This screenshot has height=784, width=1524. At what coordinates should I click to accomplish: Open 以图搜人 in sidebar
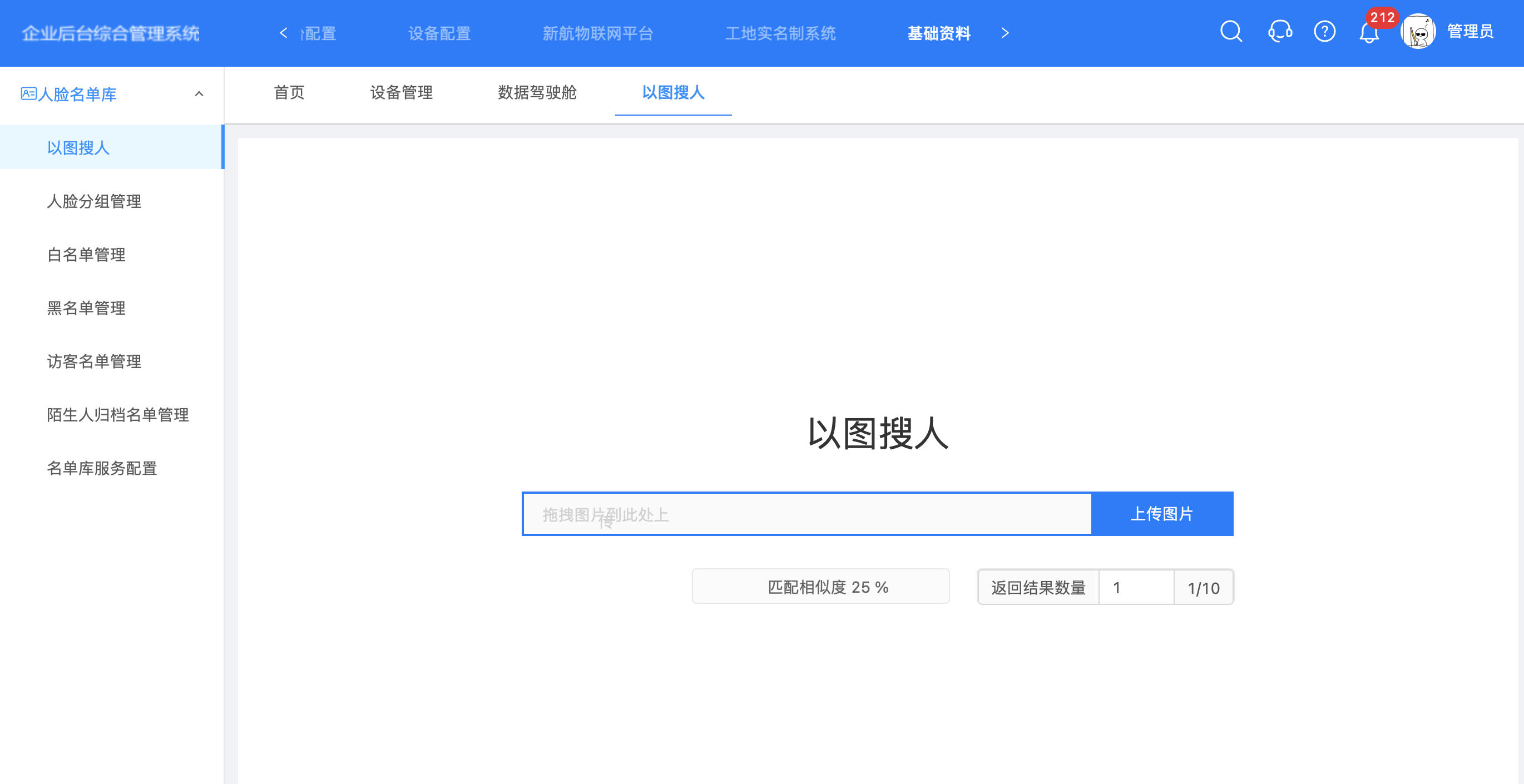click(112, 147)
